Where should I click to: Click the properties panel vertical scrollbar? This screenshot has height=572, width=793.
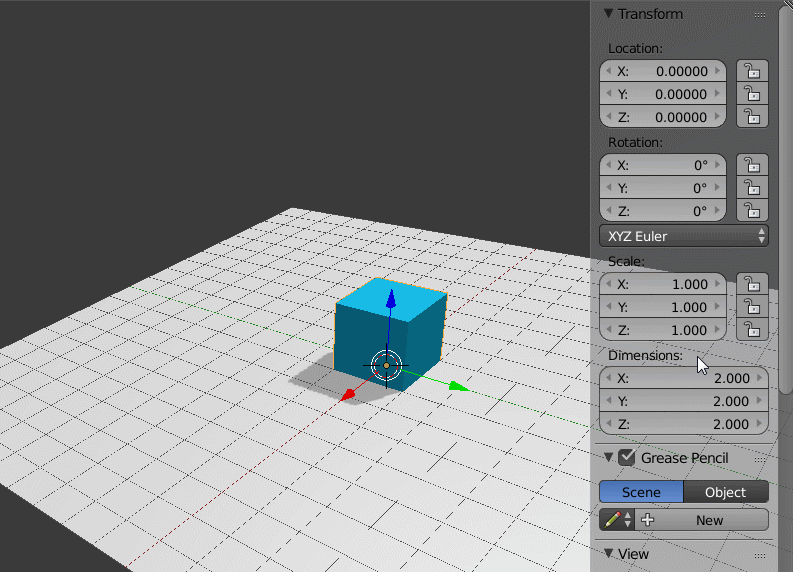pyautogui.click(x=786, y=202)
